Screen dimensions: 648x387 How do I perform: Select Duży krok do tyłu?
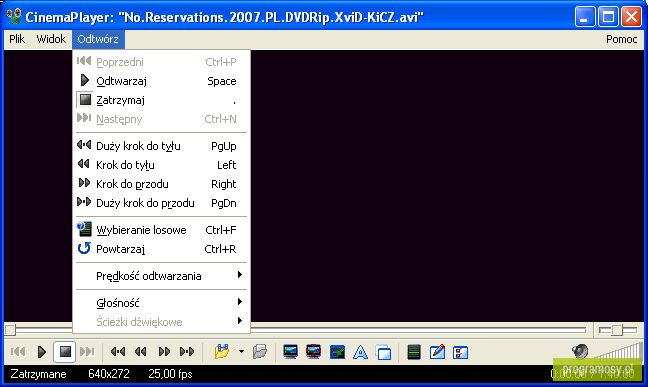pos(161,146)
